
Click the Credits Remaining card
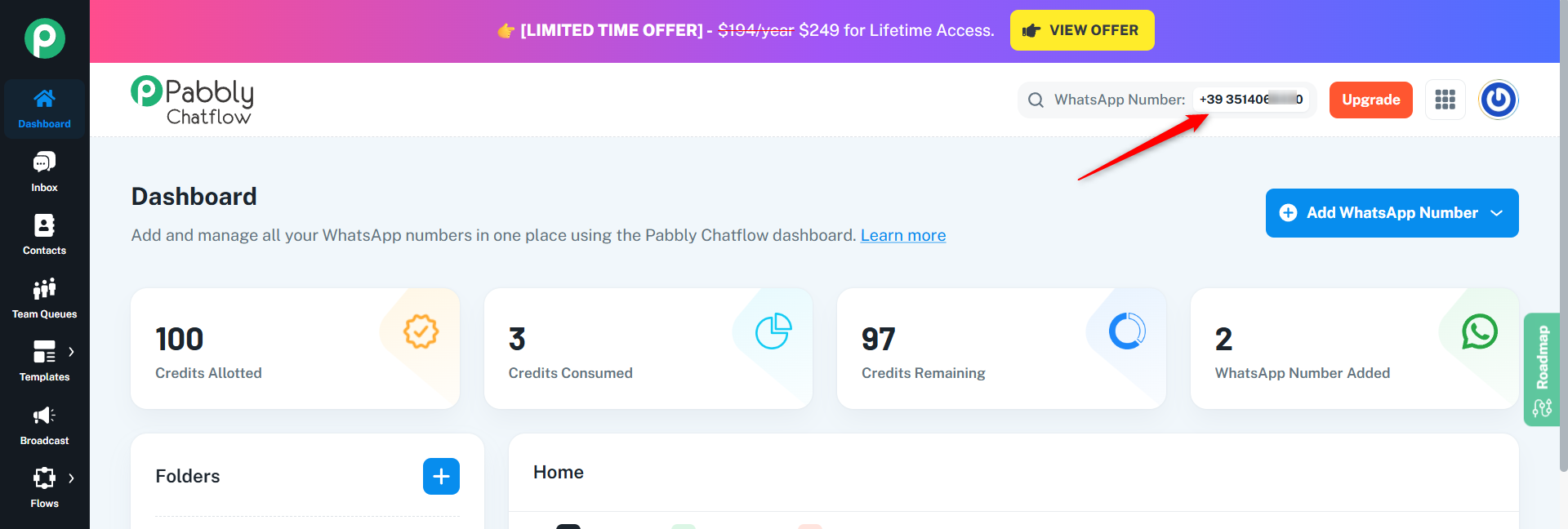pos(1001,349)
